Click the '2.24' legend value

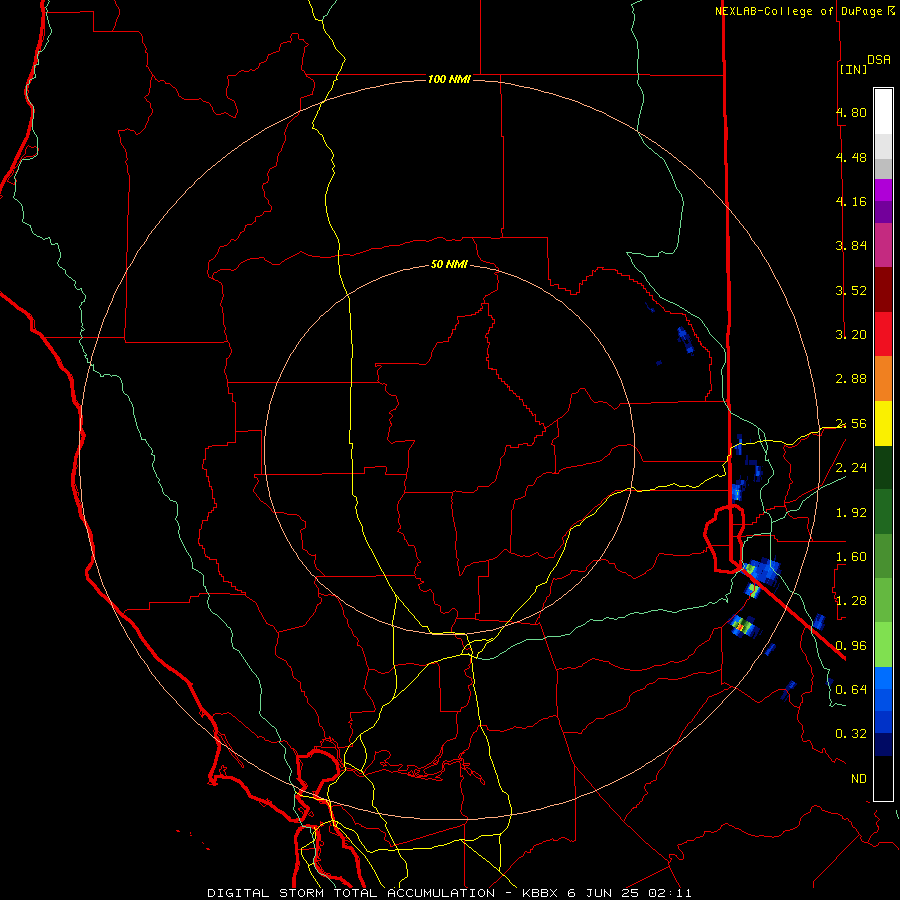852,468
